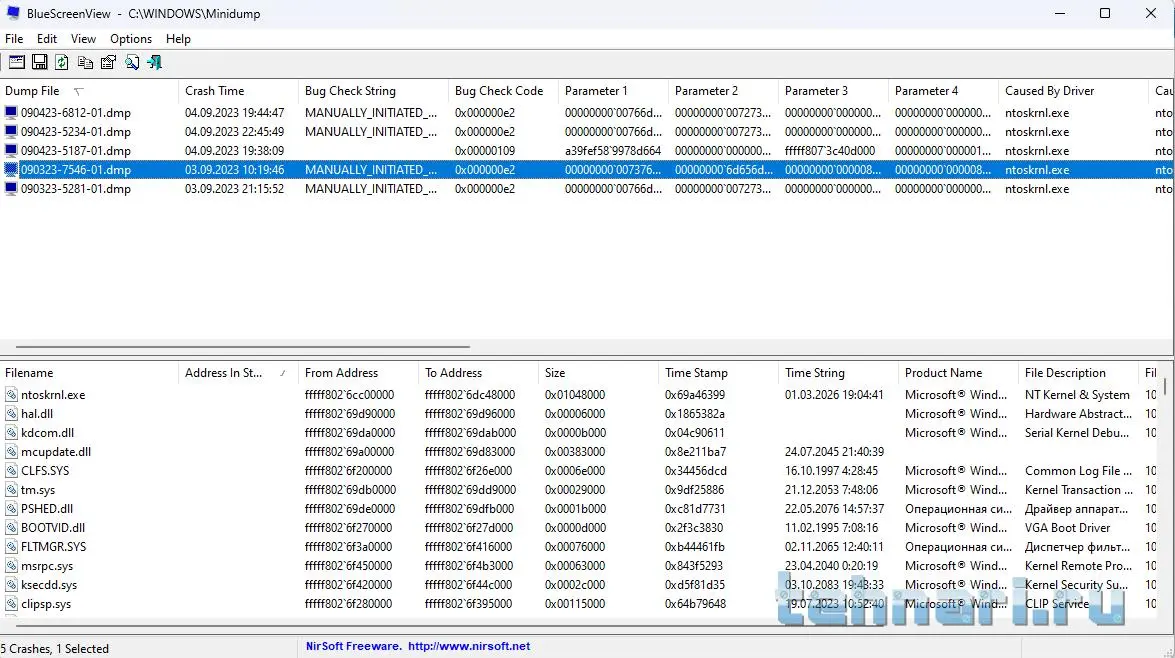1175x658 pixels.
Task: Sort crashes by Crash Time column
Action: (214, 91)
